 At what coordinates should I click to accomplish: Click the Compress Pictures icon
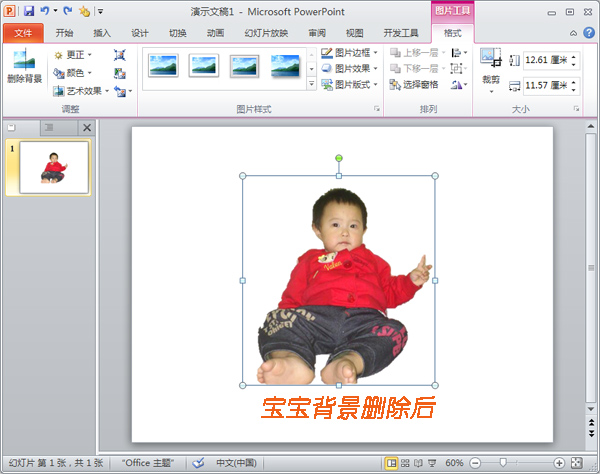coord(120,55)
